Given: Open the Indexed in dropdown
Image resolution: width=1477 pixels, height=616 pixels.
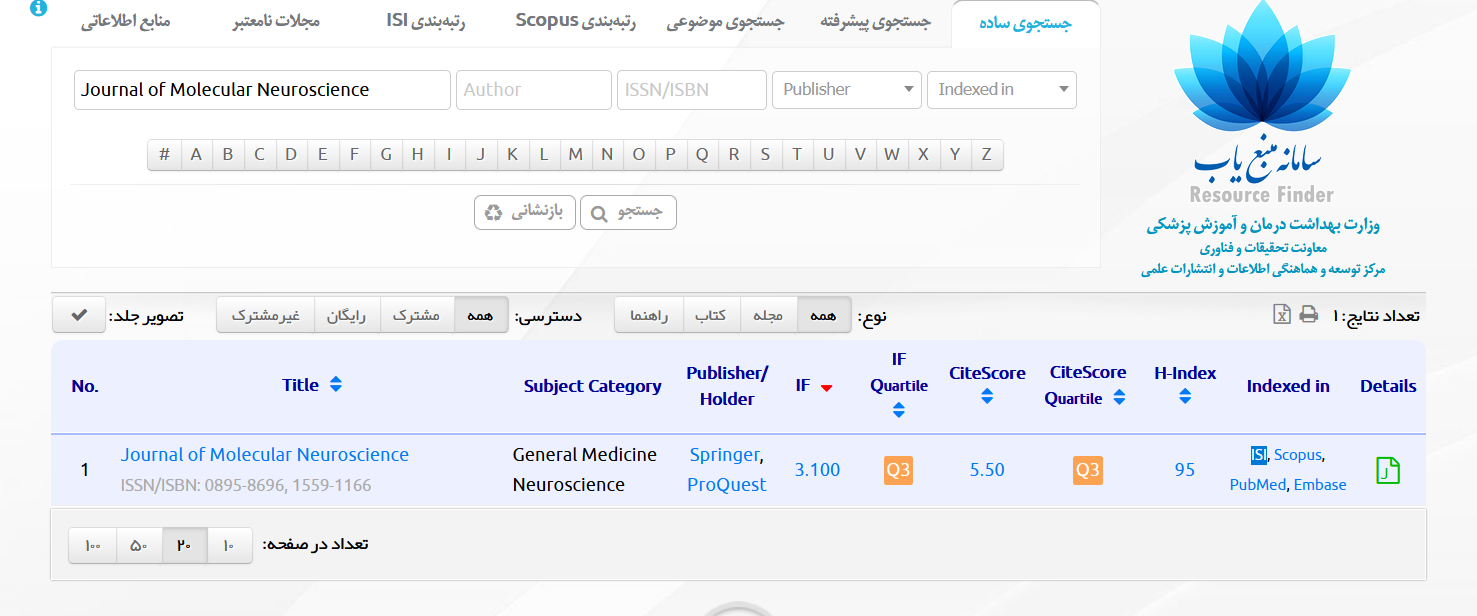Looking at the screenshot, I should click(x=1002, y=89).
